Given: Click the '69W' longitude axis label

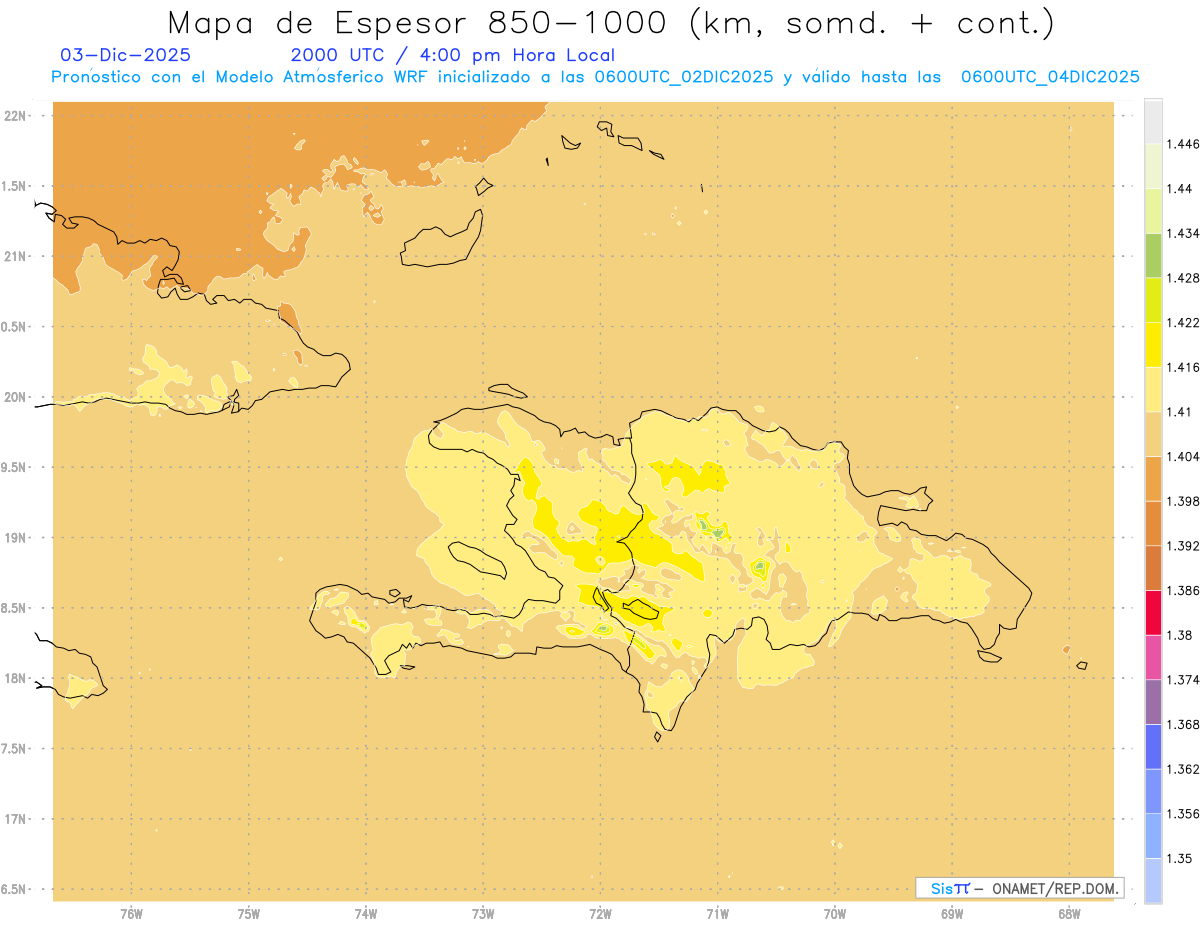Looking at the screenshot, I should click(x=952, y=913).
